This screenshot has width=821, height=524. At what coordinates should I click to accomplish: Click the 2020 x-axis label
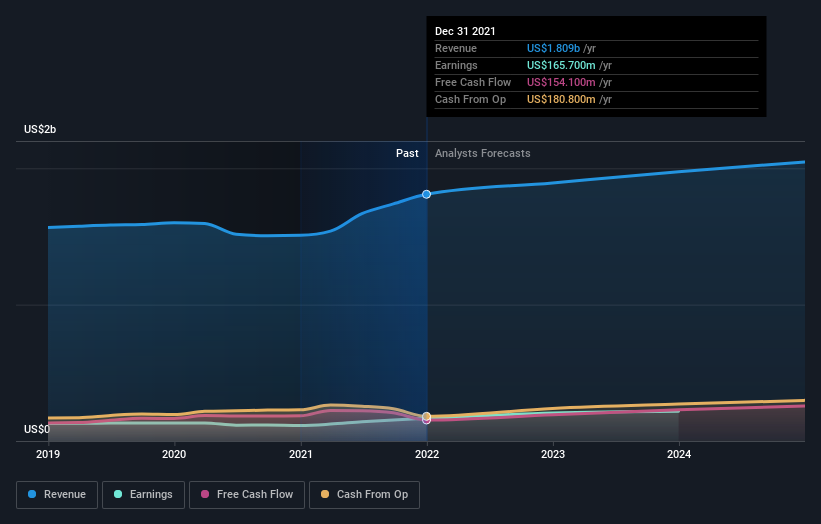click(174, 454)
